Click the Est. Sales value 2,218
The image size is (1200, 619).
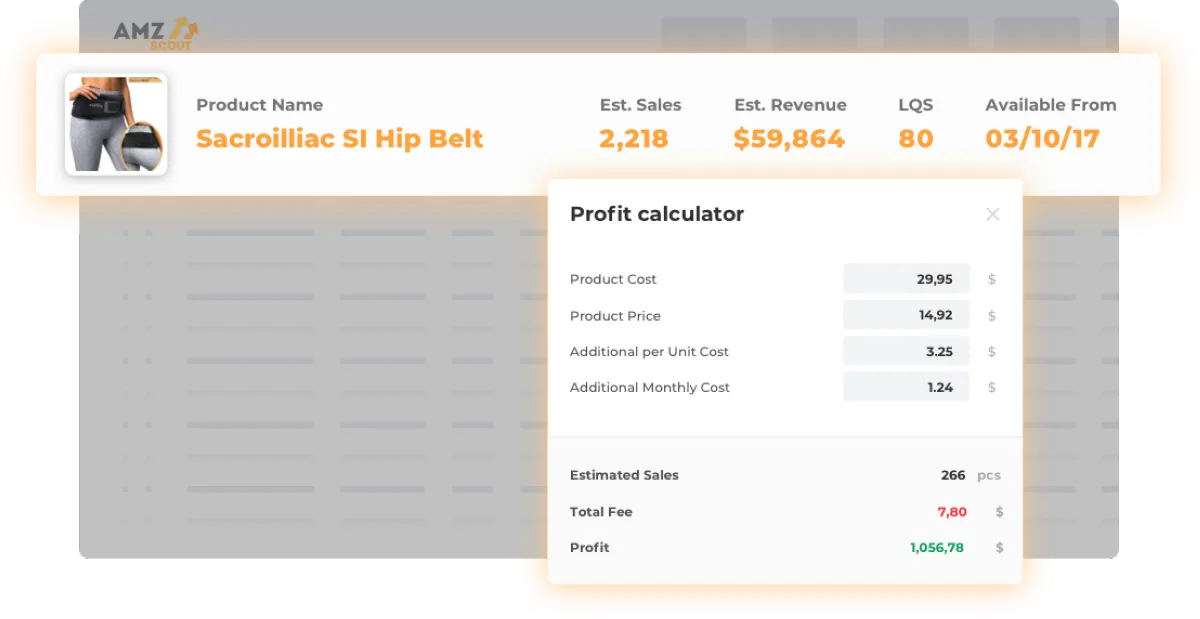pyautogui.click(x=634, y=139)
